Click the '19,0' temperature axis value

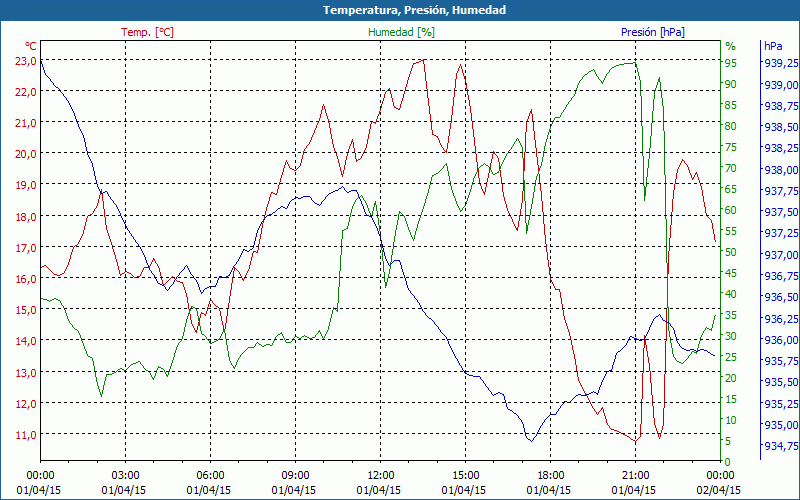25,185
